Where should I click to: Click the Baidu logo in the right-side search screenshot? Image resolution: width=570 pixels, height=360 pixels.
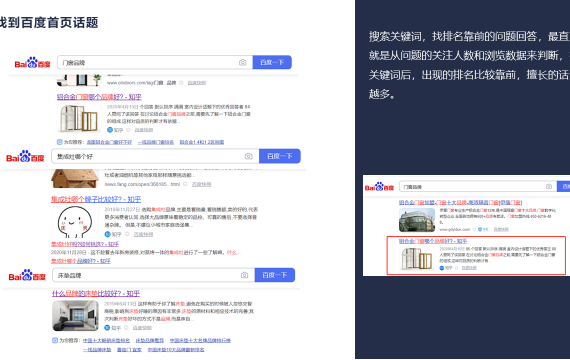click(x=379, y=187)
